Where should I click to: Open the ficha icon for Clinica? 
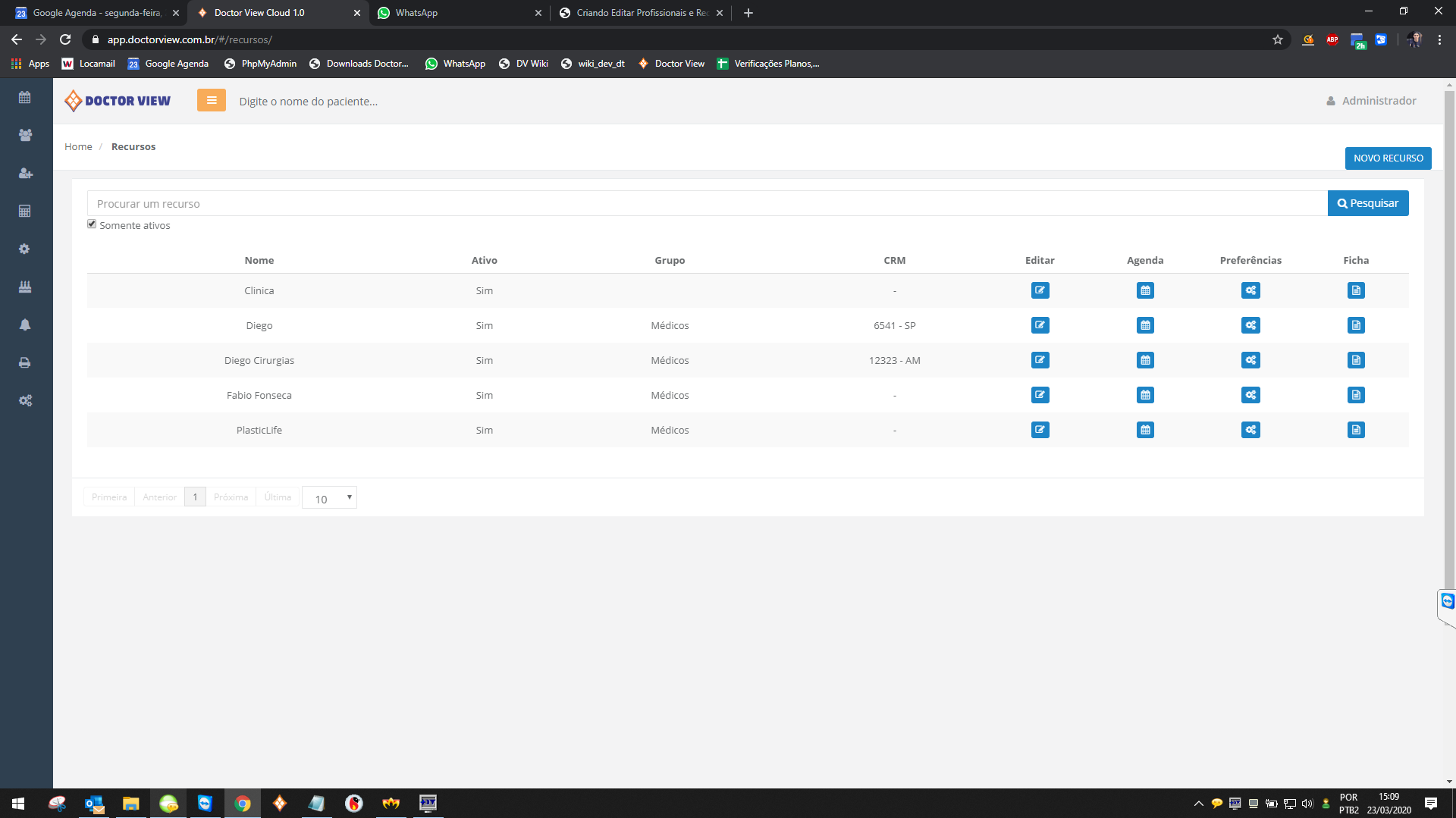pos(1356,290)
